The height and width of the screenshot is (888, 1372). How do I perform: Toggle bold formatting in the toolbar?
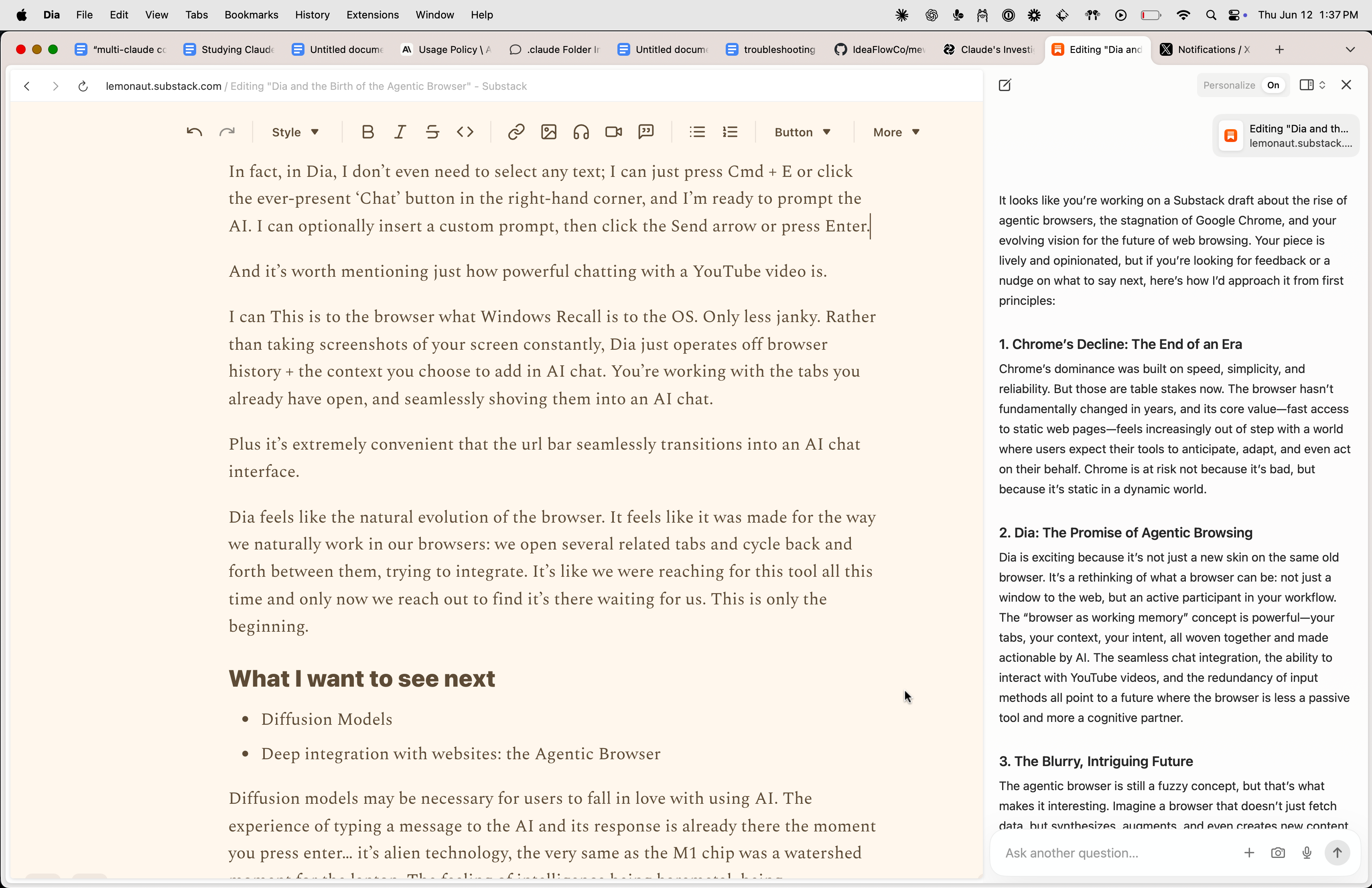pos(368,132)
